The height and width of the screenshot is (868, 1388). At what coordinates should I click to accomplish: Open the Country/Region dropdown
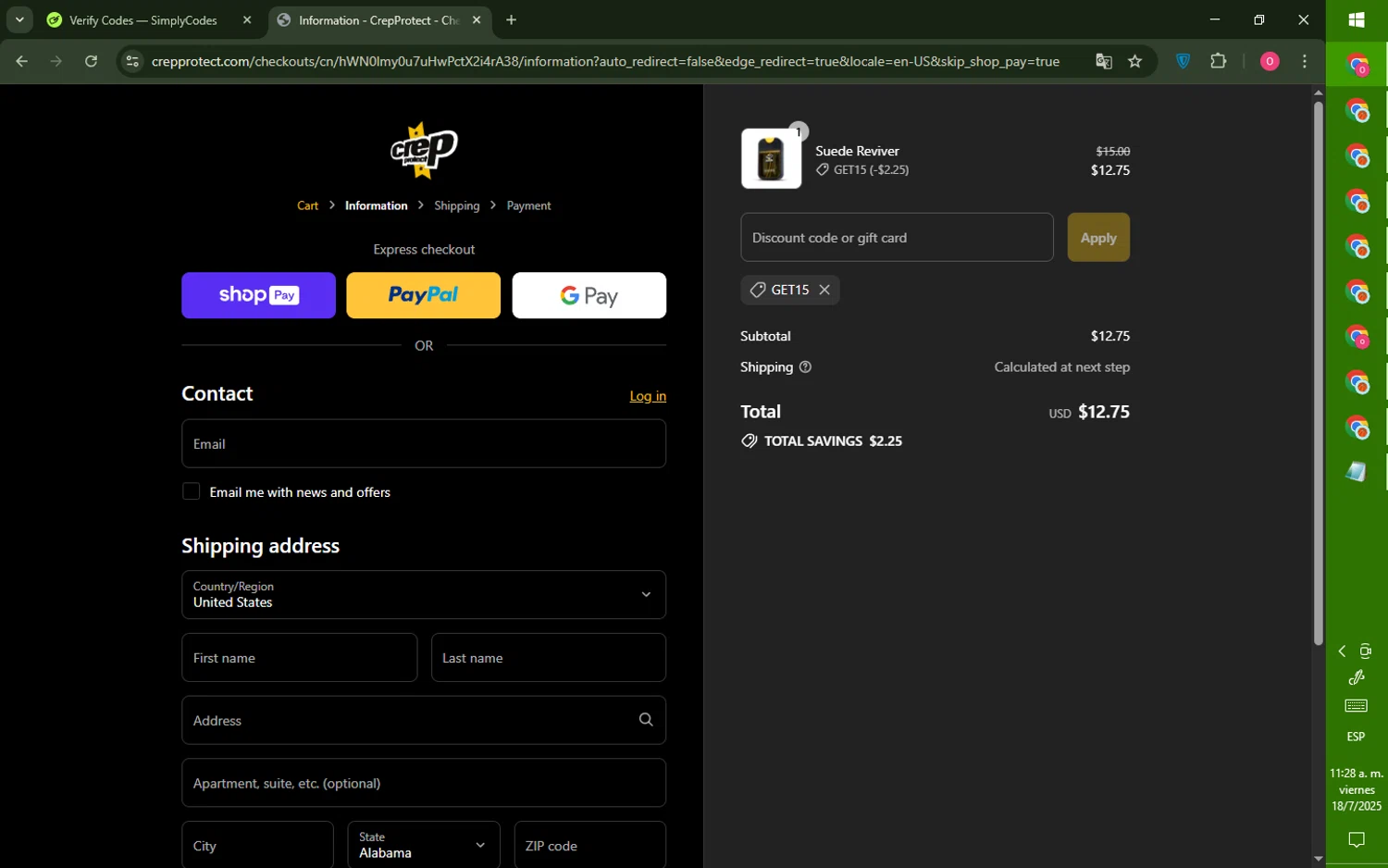pyautogui.click(x=424, y=594)
